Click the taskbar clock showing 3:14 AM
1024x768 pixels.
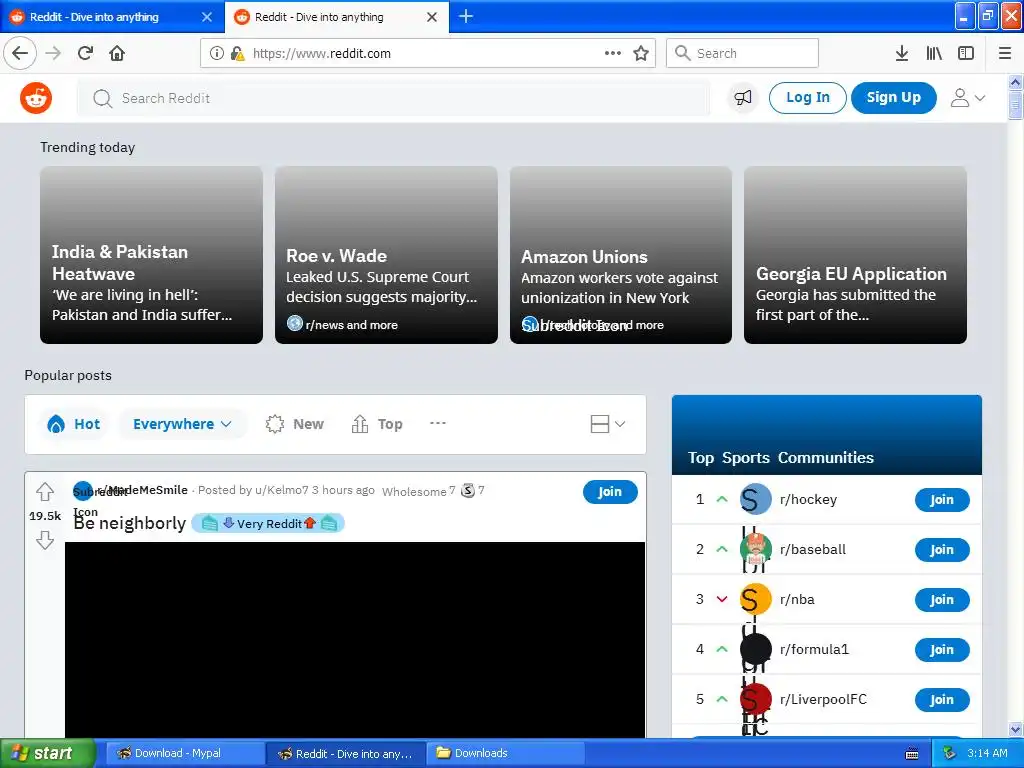[987, 753]
